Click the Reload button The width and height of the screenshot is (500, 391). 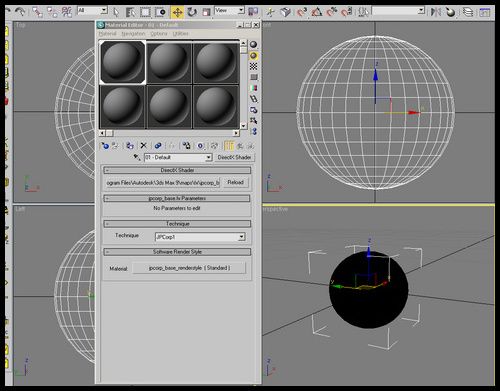tap(236, 182)
